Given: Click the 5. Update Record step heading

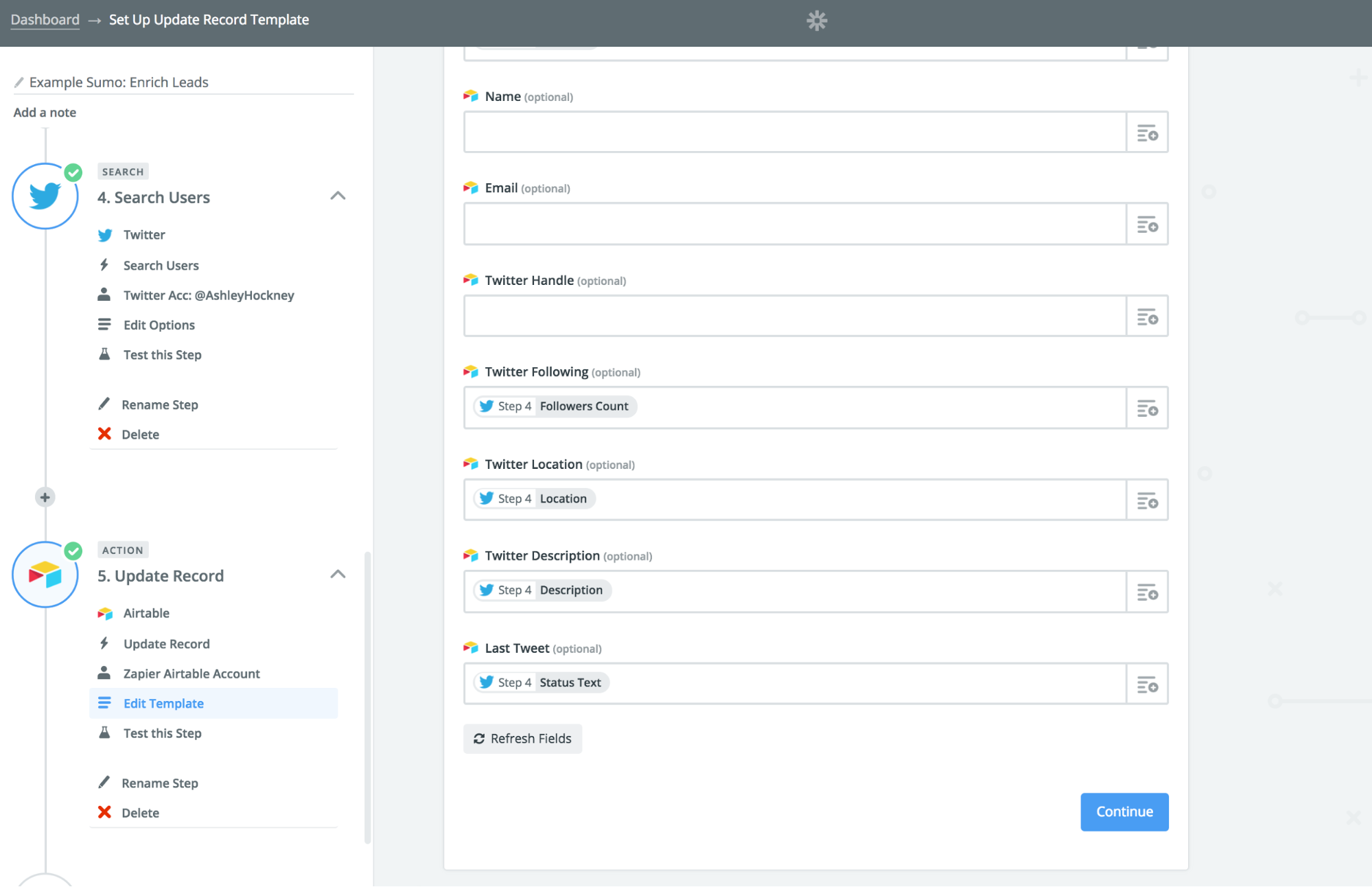Looking at the screenshot, I should coord(161,576).
